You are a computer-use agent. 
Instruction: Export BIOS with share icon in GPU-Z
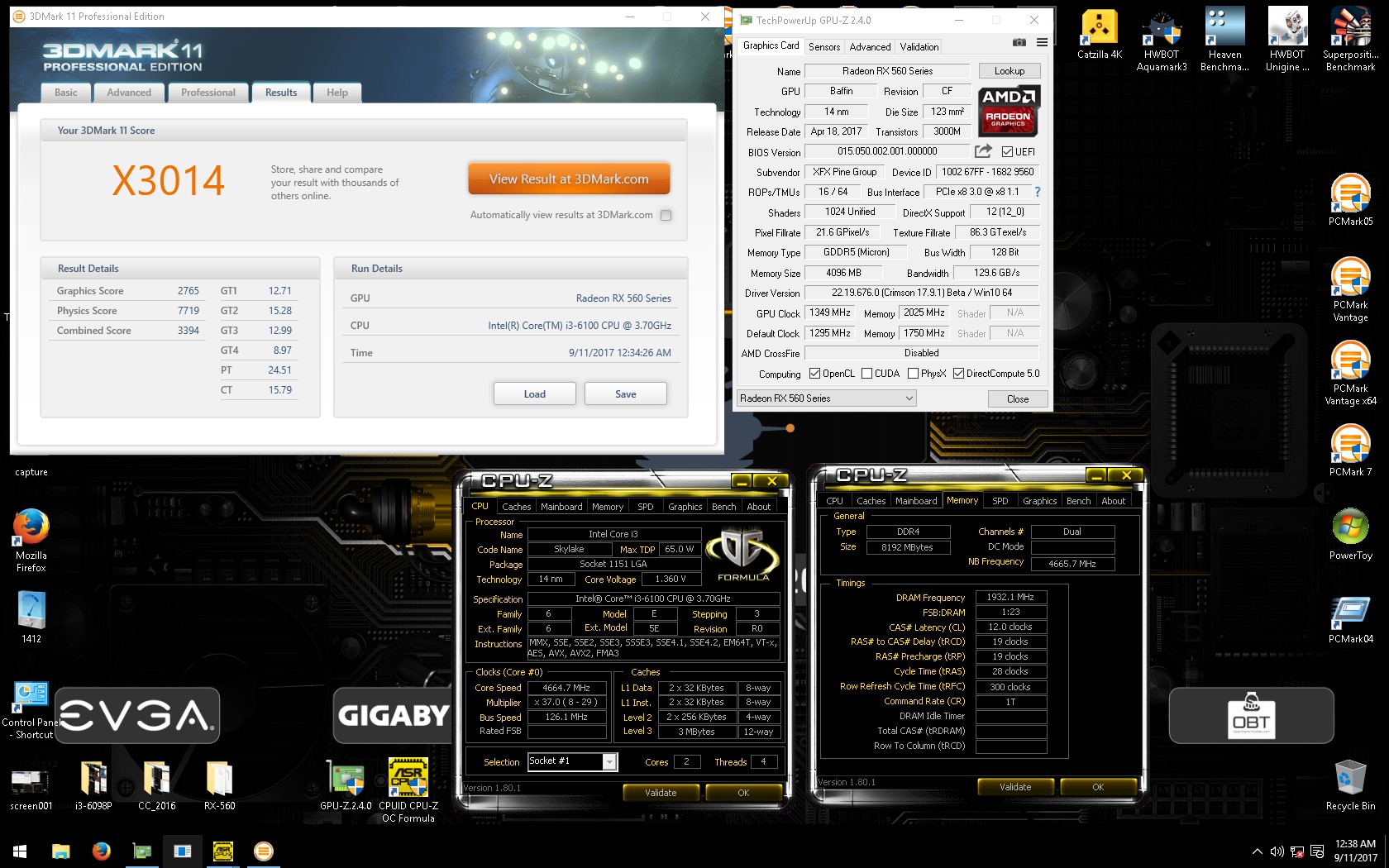(983, 151)
